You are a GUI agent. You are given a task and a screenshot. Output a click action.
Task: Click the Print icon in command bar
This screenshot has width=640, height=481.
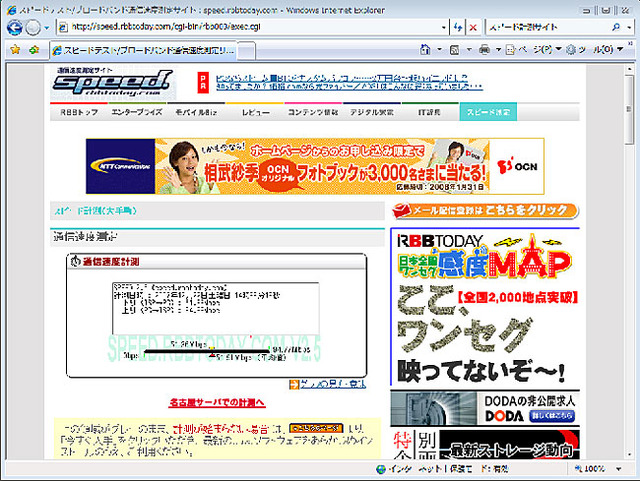(x=484, y=50)
